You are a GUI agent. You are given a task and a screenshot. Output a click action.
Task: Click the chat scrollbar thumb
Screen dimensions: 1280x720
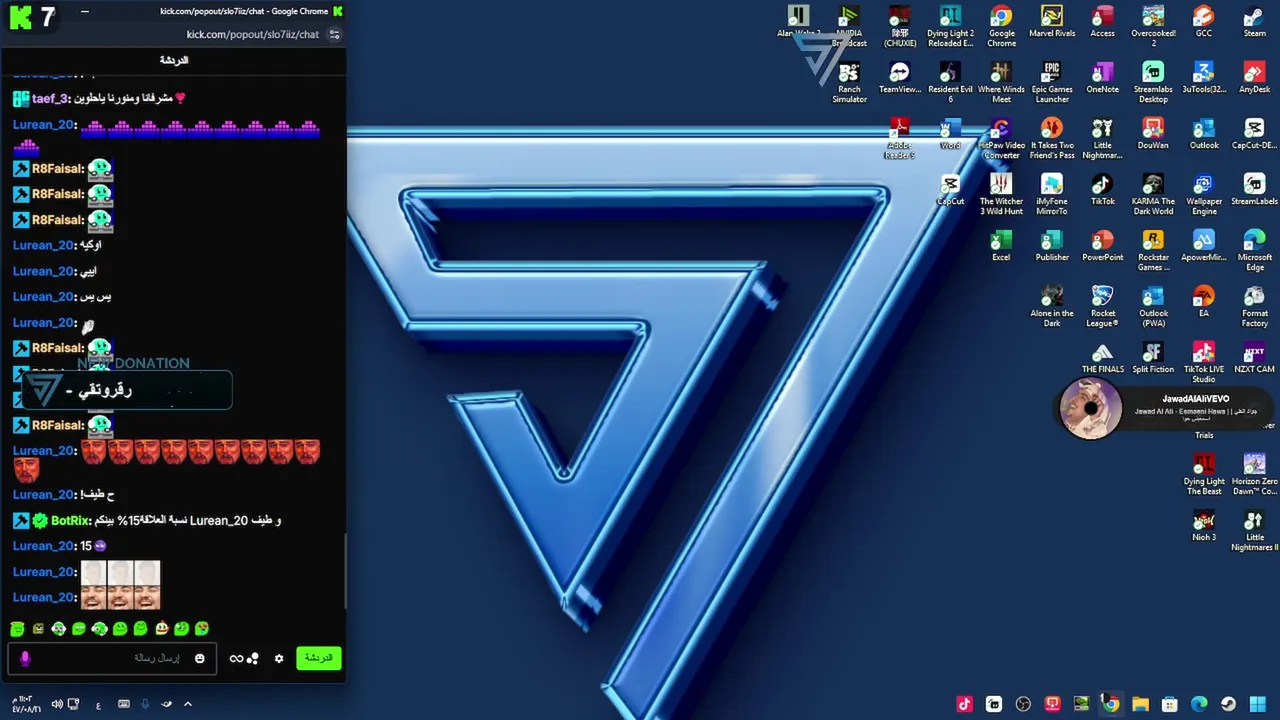coord(345,570)
